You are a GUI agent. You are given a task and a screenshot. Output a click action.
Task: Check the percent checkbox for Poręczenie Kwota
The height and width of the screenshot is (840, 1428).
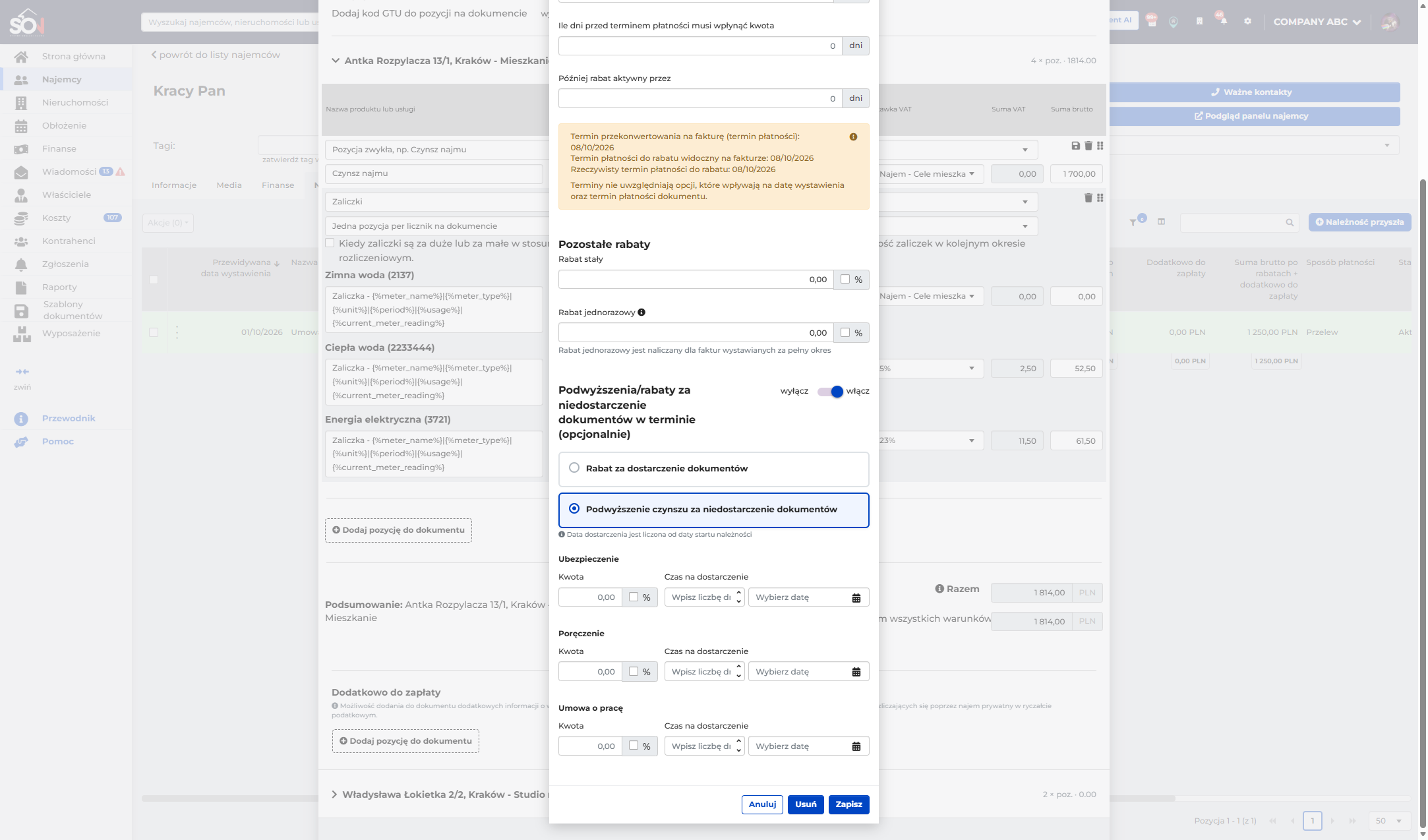pos(634,672)
